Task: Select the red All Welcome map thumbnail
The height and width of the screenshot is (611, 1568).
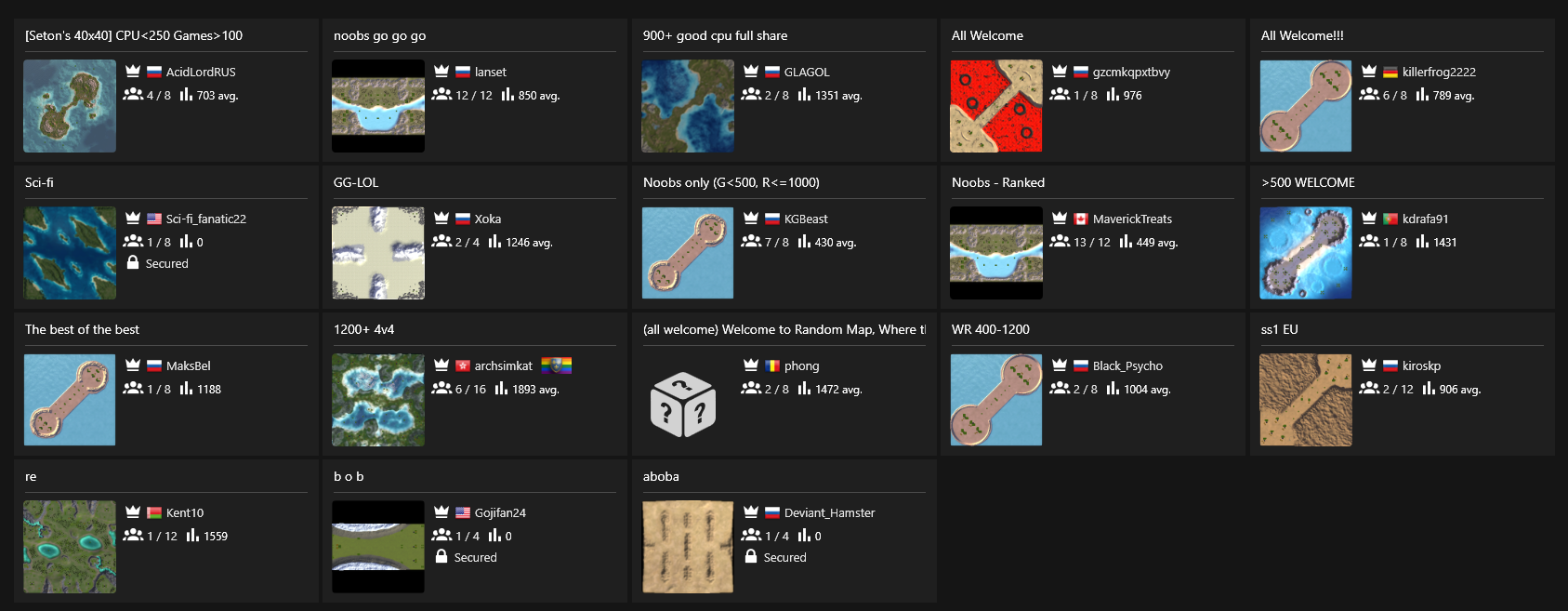Action: [x=996, y=106]
